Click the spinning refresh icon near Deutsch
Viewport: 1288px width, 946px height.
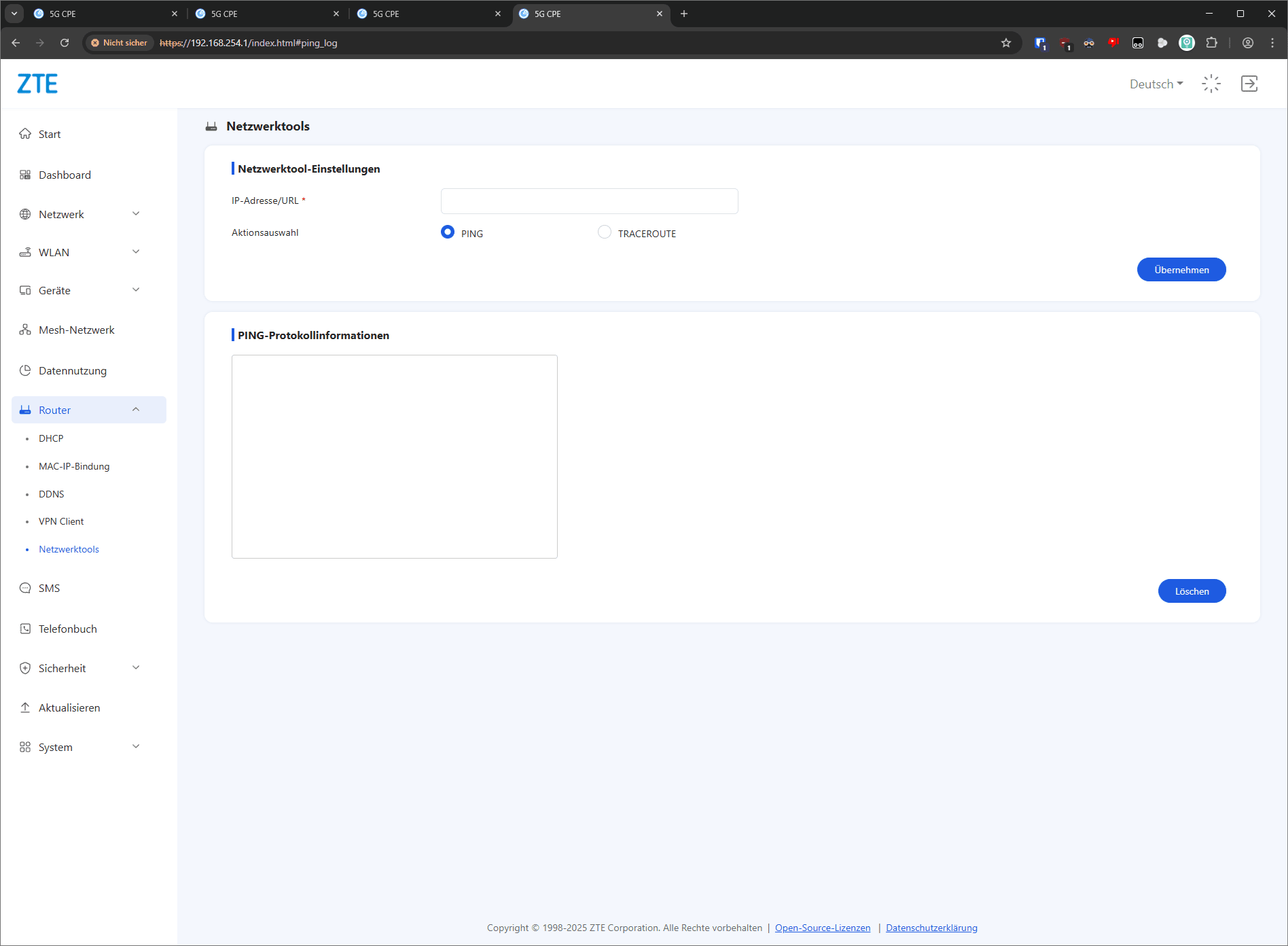(1211, 84)
